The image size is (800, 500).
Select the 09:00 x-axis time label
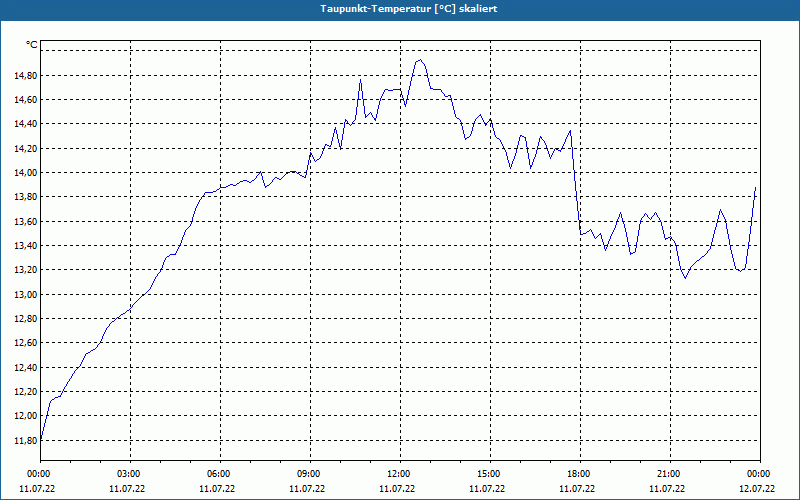point(309,474)
